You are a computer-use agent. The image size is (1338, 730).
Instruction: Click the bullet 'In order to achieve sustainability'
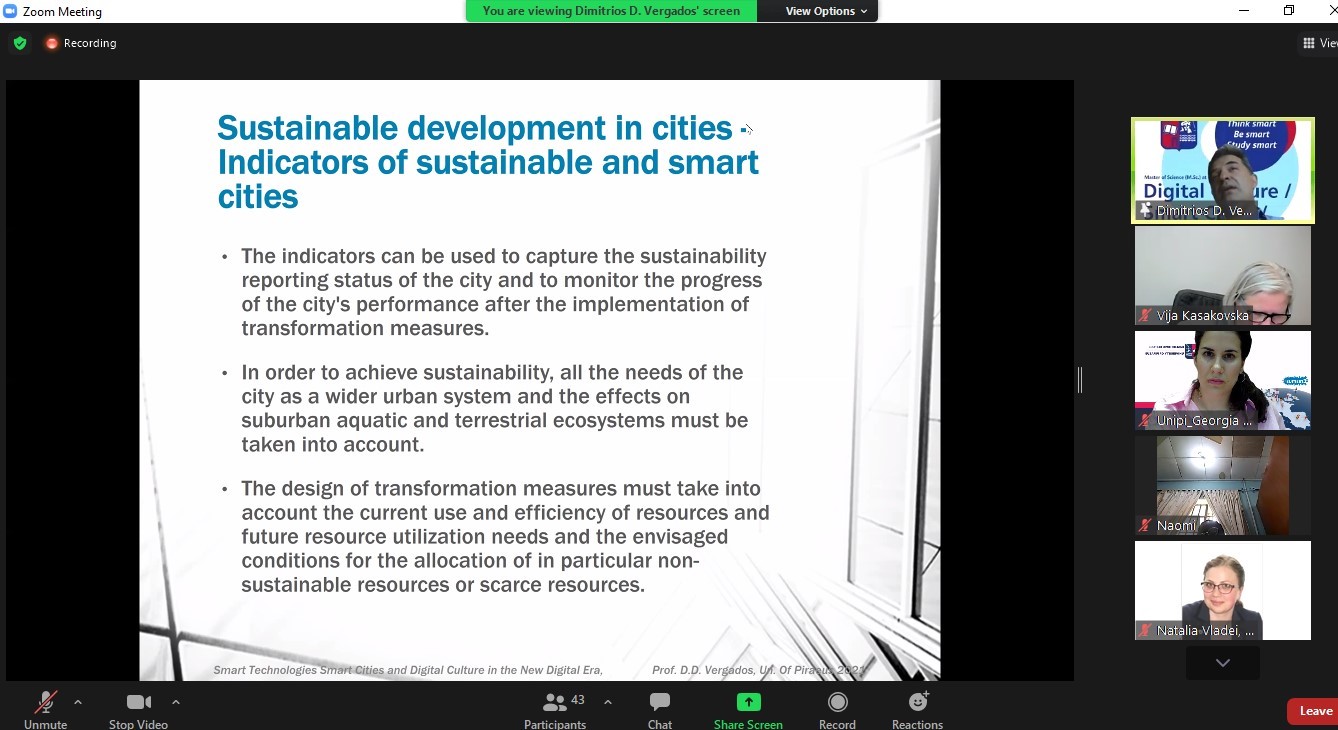pyautogui.click(x=494, y=408)
